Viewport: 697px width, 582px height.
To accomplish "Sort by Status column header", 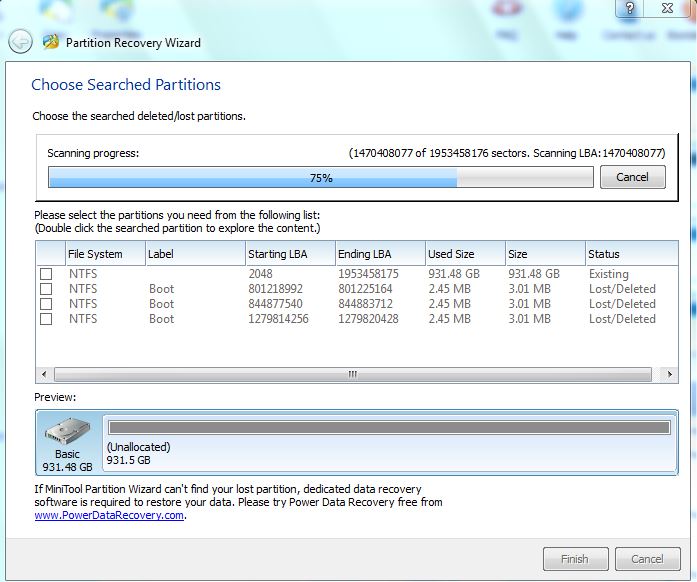I will [632, 254].
